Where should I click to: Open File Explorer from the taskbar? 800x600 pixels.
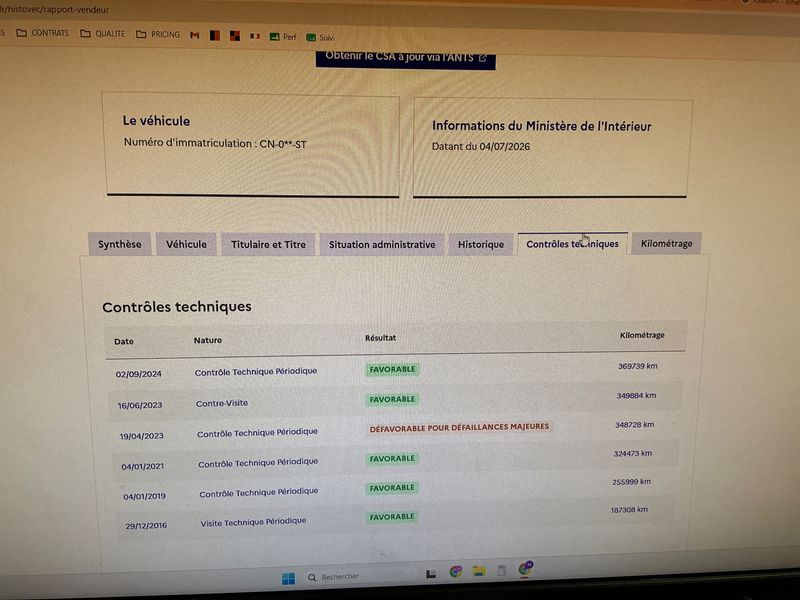[479, 571]
